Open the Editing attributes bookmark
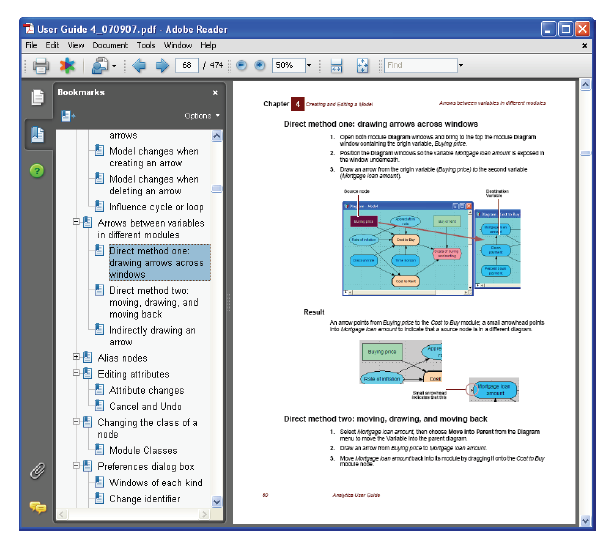Screen dimensions: 606x544 pos(133,374)
